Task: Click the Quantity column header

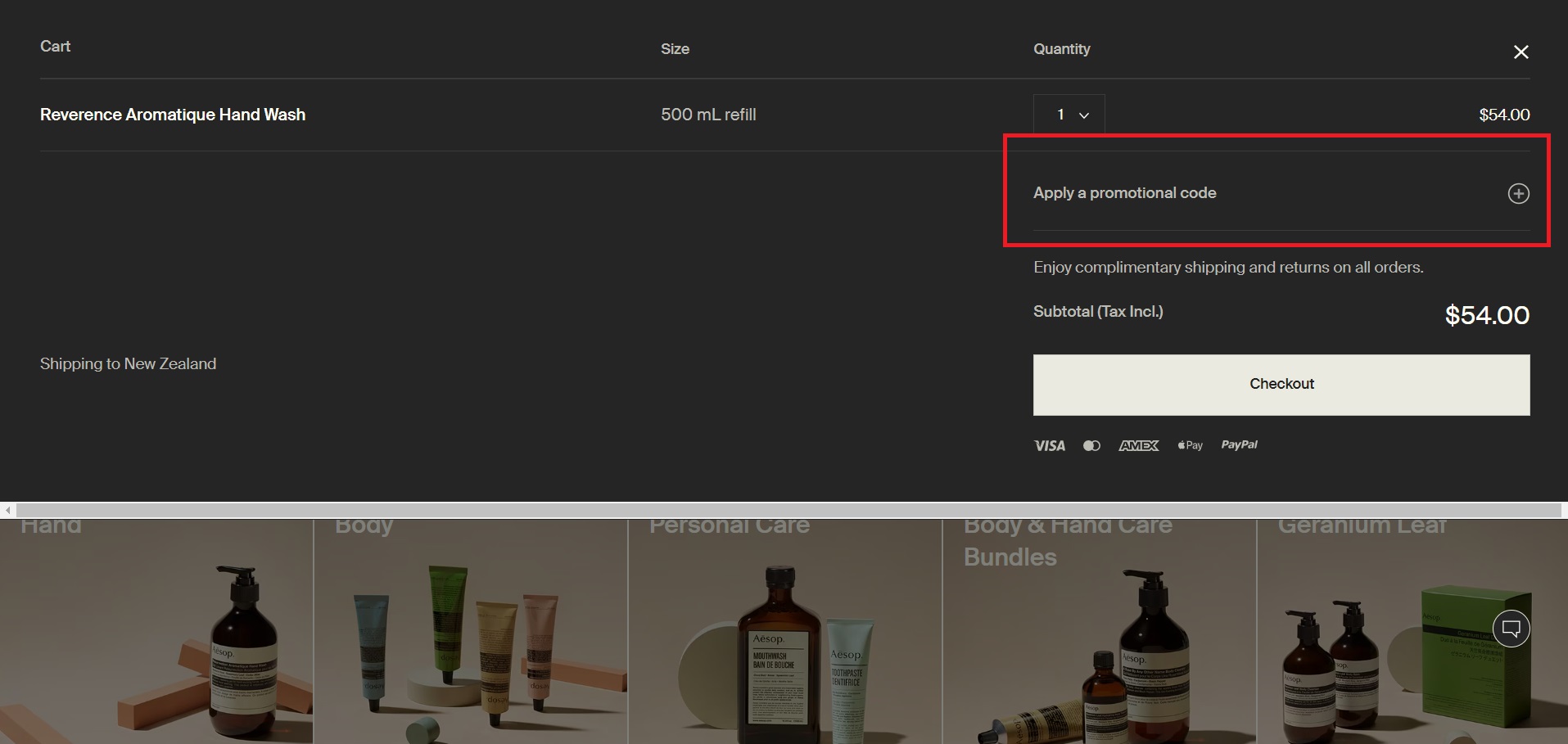Action: coord(1062,49)
